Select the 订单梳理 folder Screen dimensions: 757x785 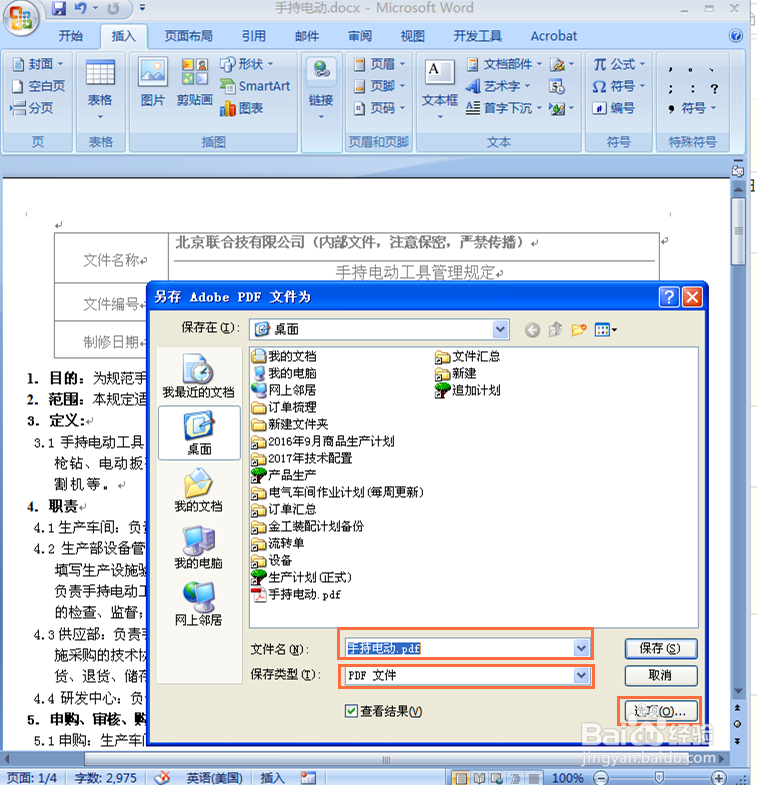pyautogui.click(x=284, y=407)
